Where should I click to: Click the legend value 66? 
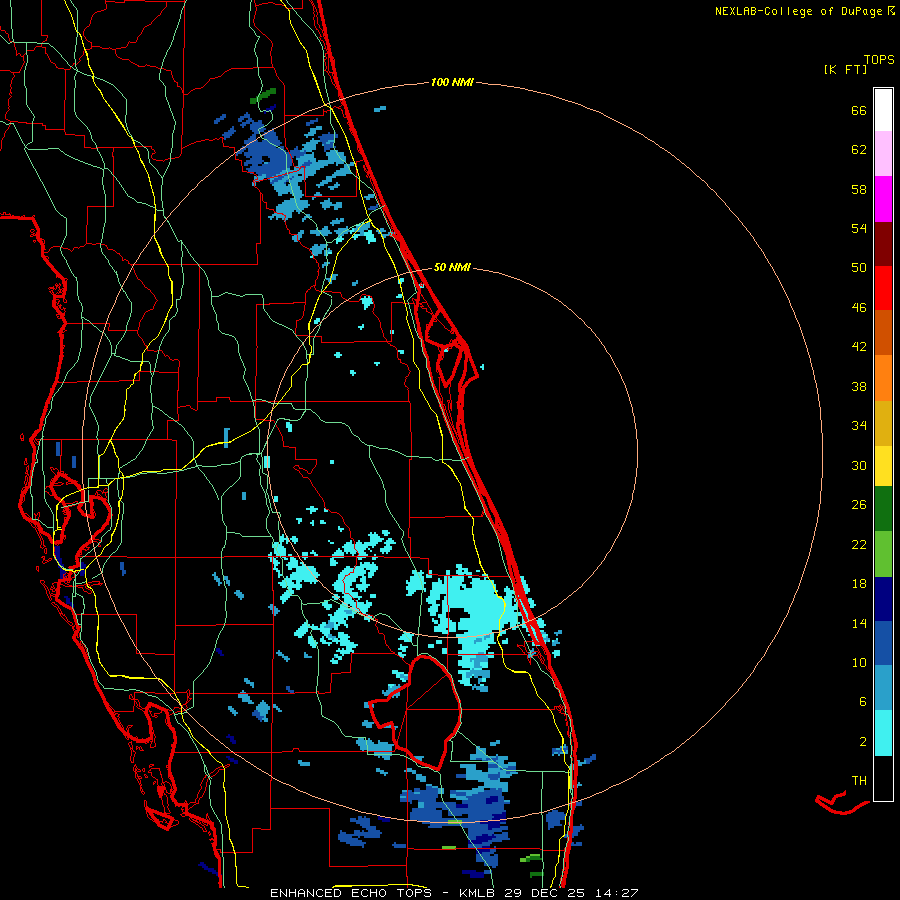859,110
